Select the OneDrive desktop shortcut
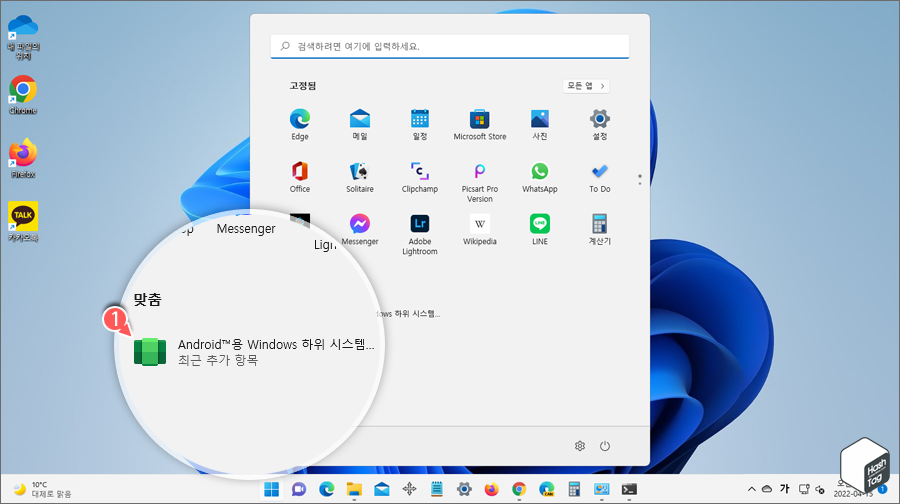 (x=23, y=38)
